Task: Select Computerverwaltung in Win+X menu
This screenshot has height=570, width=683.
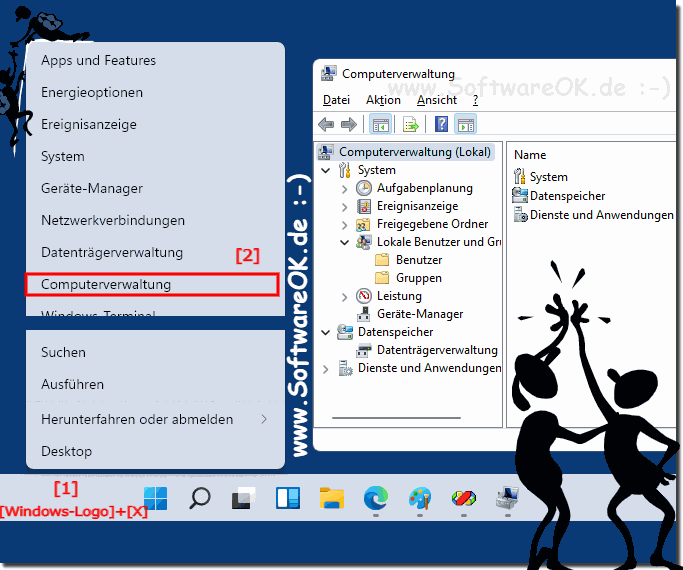Action: (152, 284)
